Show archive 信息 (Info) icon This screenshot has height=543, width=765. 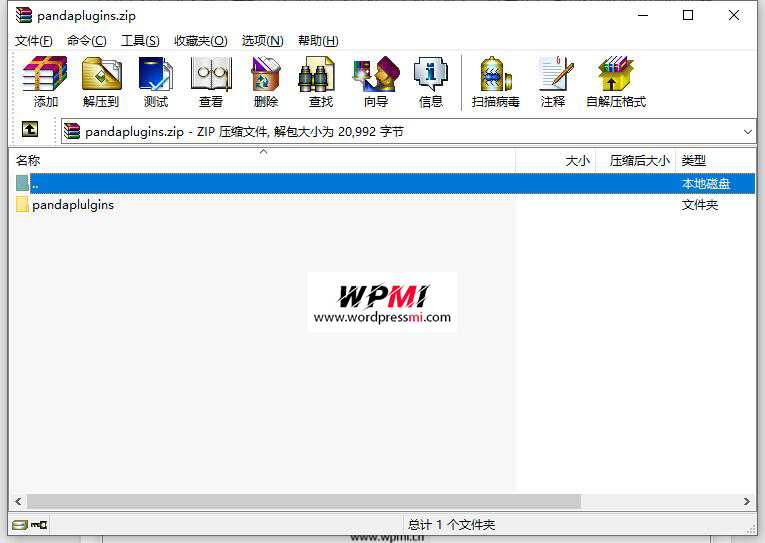click(x=430, y=82)
